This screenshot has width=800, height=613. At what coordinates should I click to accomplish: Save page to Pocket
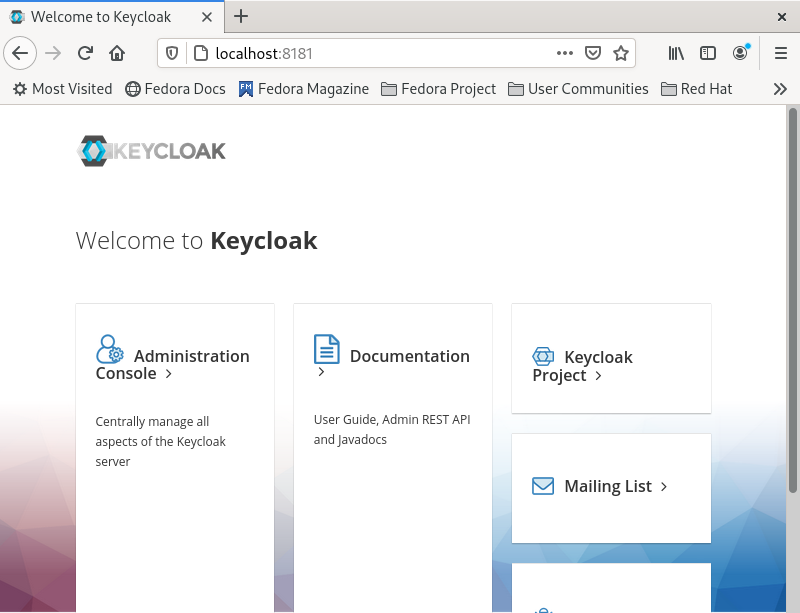coord(593,53)
